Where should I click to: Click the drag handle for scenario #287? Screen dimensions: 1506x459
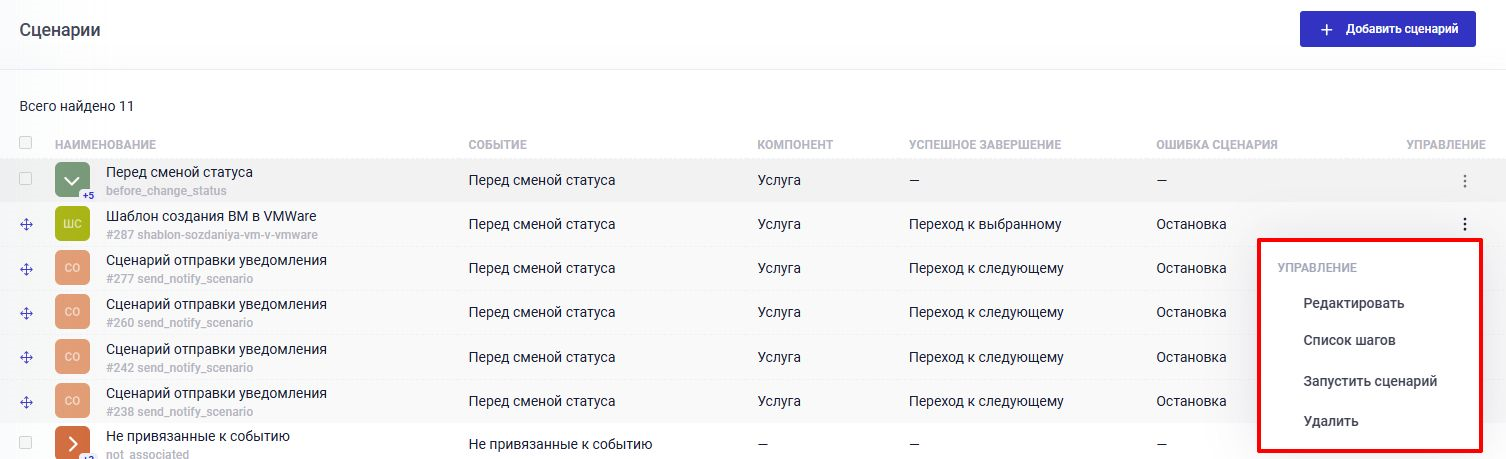click(27, 225)
